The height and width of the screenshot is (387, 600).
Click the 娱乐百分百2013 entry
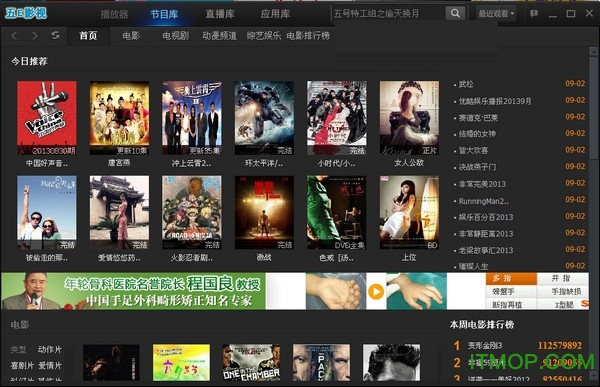coord(486,217)
